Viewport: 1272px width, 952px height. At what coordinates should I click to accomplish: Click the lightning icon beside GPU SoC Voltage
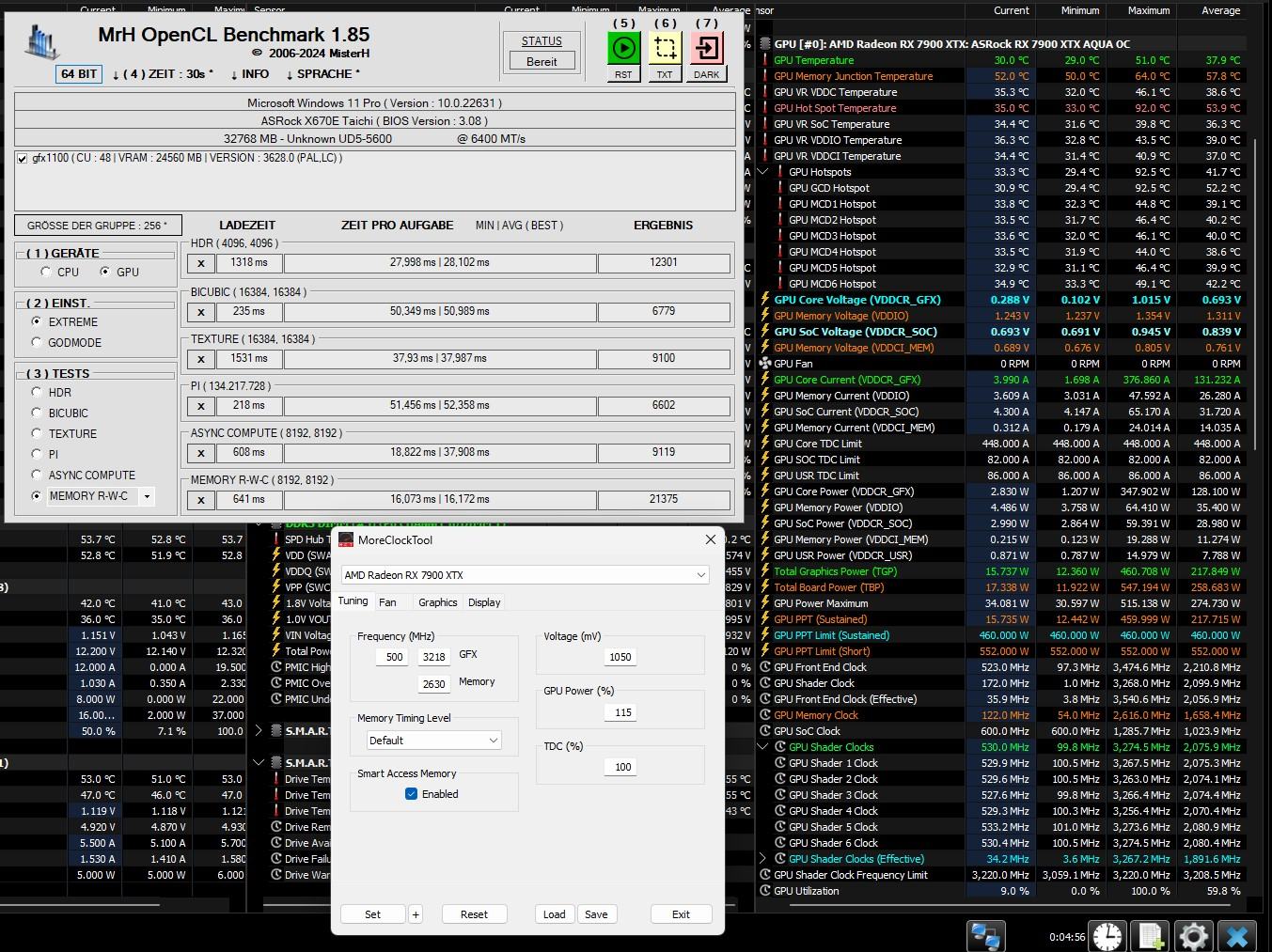point(765,332)
